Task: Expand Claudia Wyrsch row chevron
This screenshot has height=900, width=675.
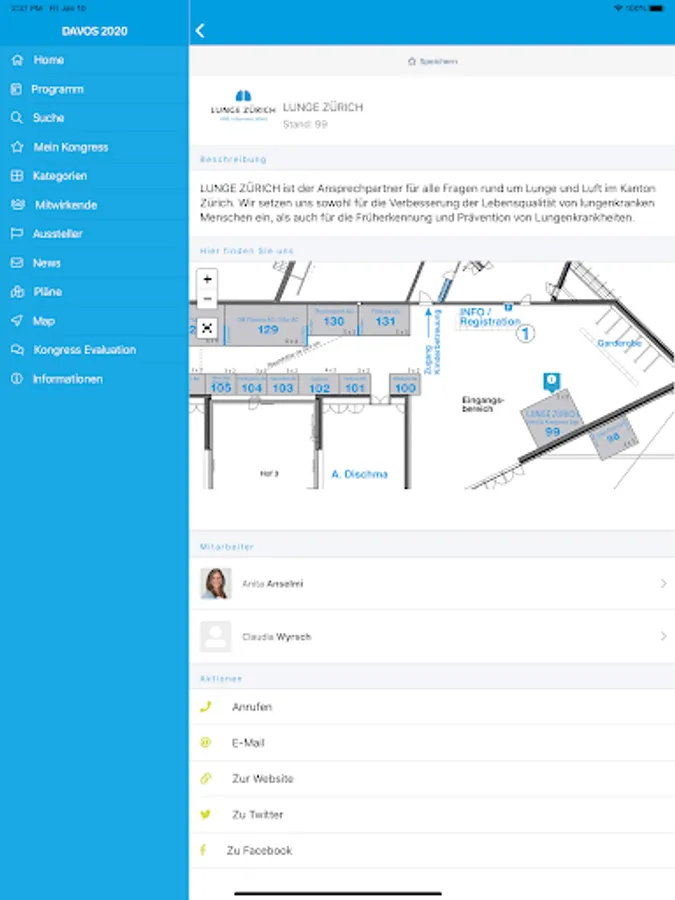Action: (x=664, y=636)
